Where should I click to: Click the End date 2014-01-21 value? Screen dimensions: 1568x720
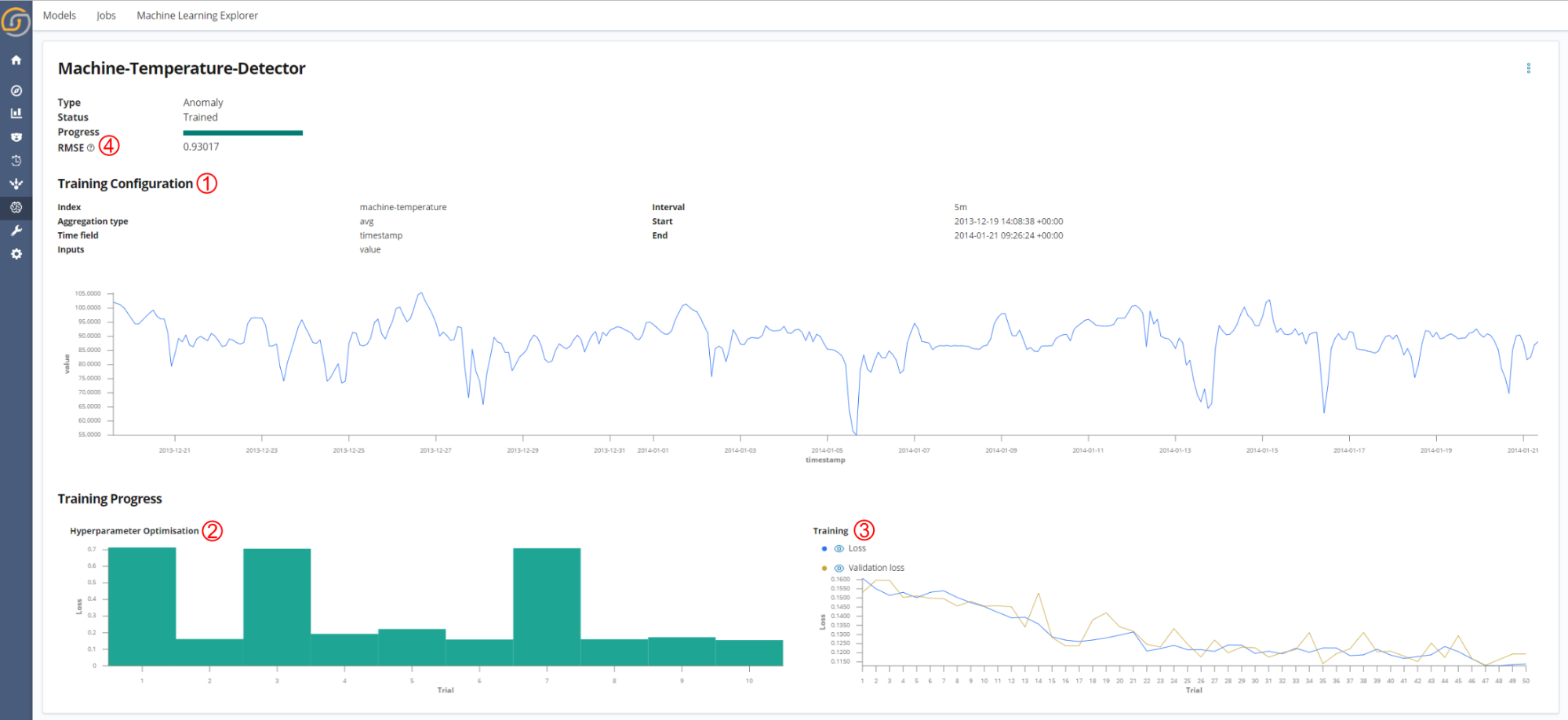[x=1009, y=235]
